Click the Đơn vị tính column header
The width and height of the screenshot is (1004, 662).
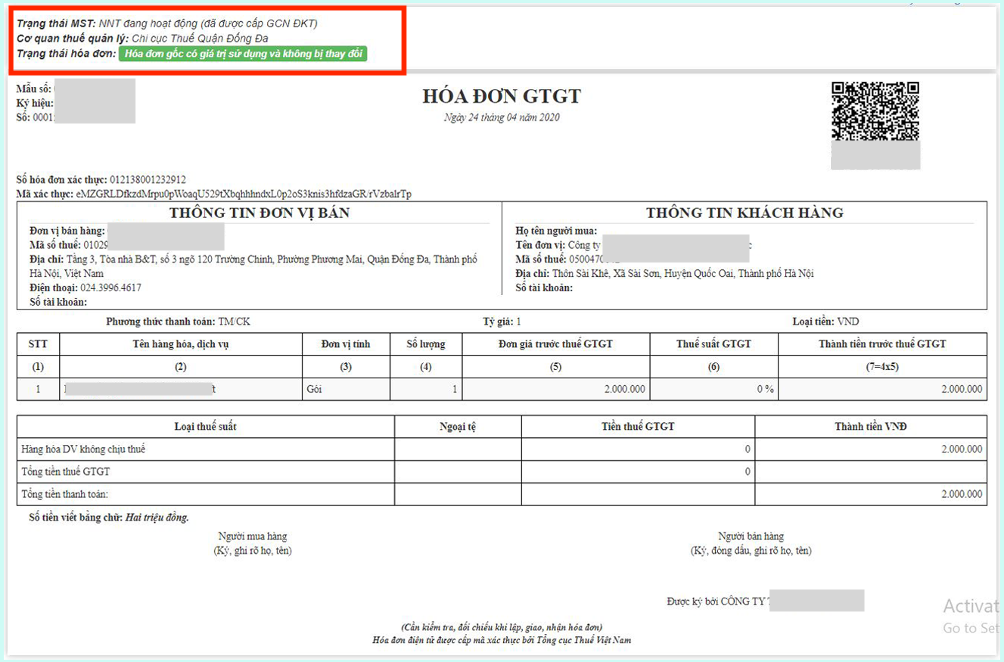click(x=346, y=344)
